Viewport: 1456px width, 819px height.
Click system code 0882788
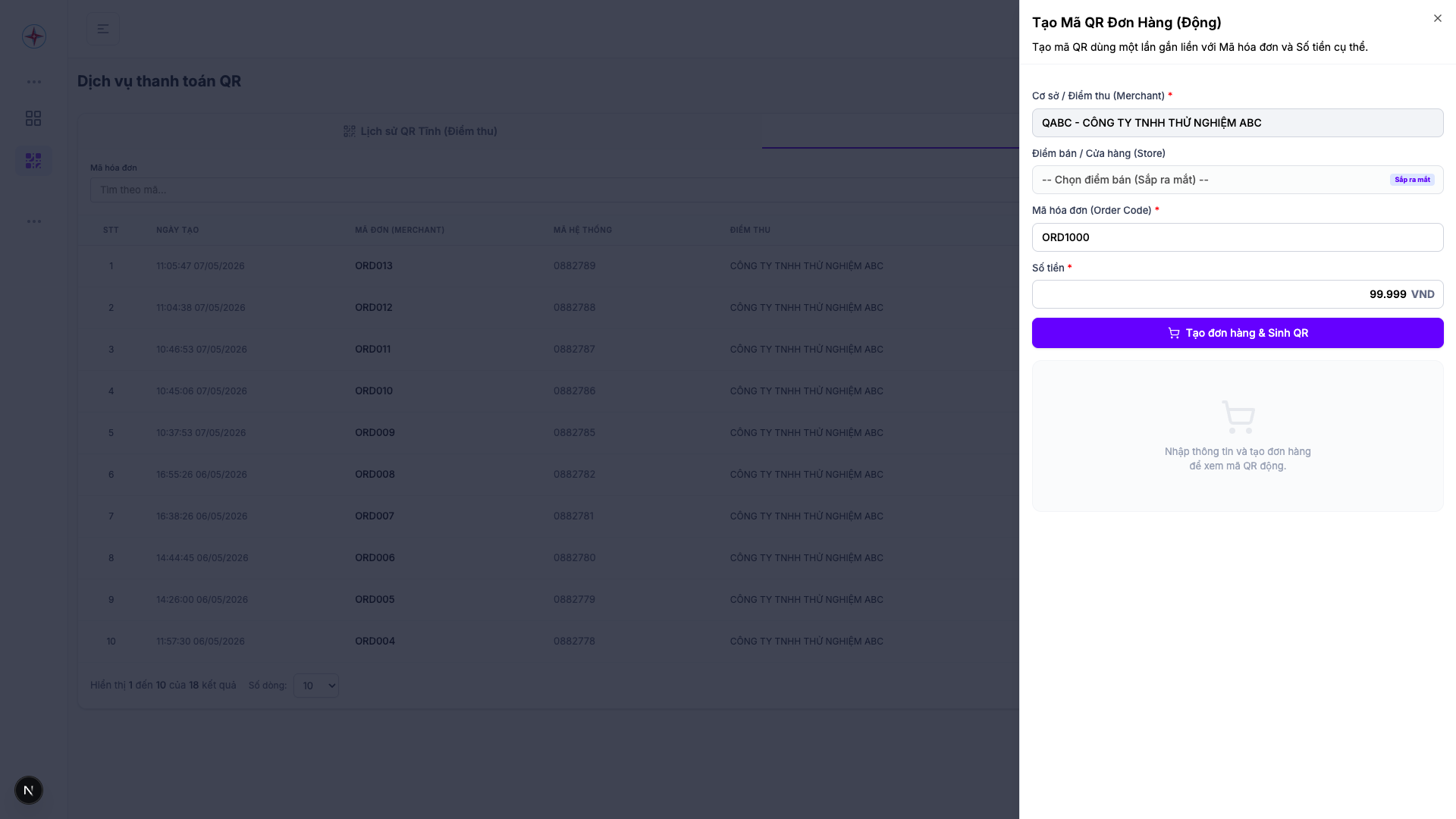click(x=574, y=307)
